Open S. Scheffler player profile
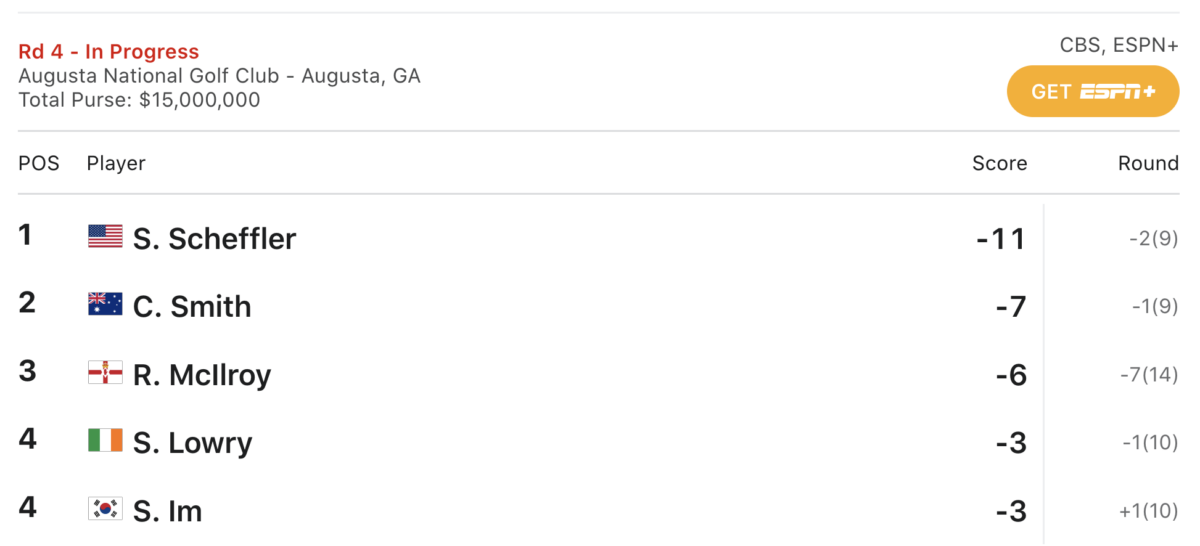1200x546 pixels. [214, 238]
